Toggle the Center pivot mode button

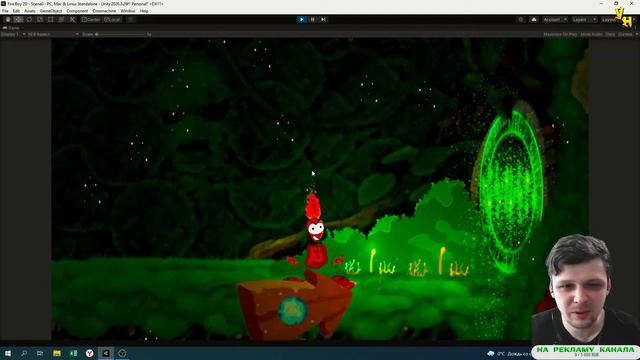tap(91, 20)
